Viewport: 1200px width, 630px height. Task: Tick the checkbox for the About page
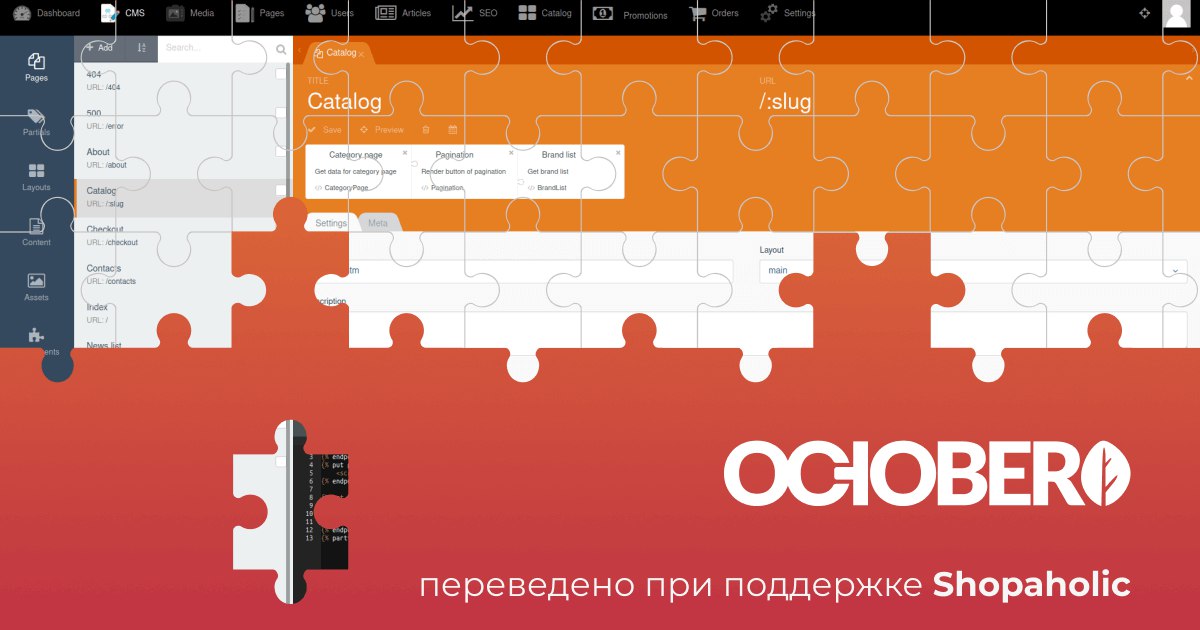pyautogui.click(x=281, y=152)
